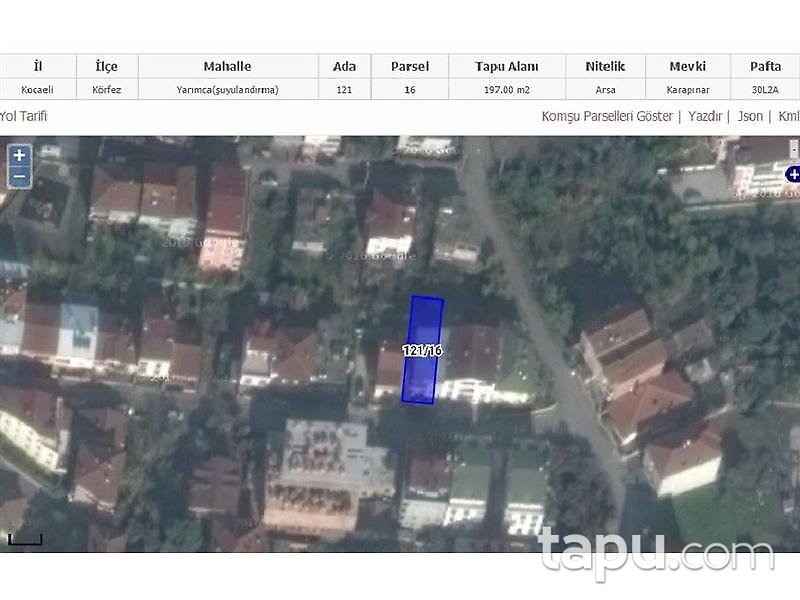
Task: Select the Körfez district cell
Action: coord(107,90)
